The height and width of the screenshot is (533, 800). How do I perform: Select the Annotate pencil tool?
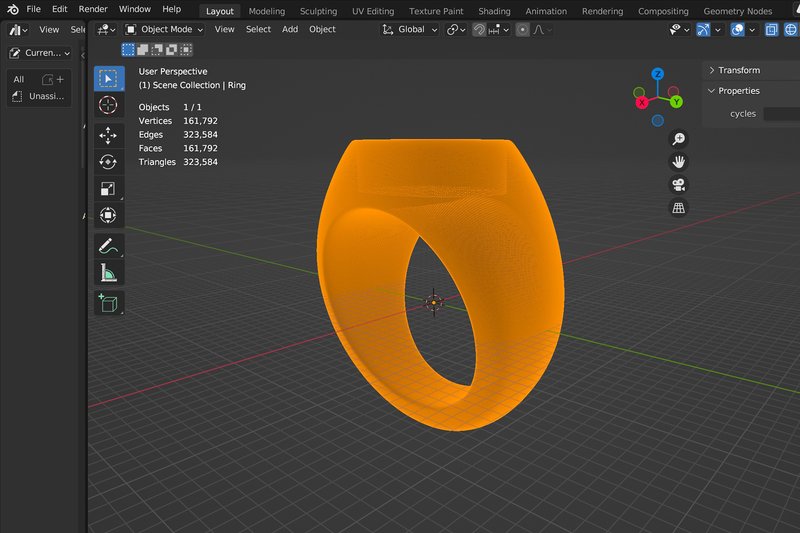108,246
